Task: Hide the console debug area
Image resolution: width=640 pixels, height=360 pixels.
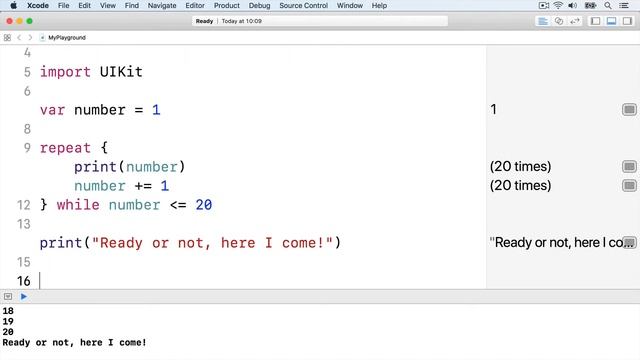Action: tap(8, 297)
